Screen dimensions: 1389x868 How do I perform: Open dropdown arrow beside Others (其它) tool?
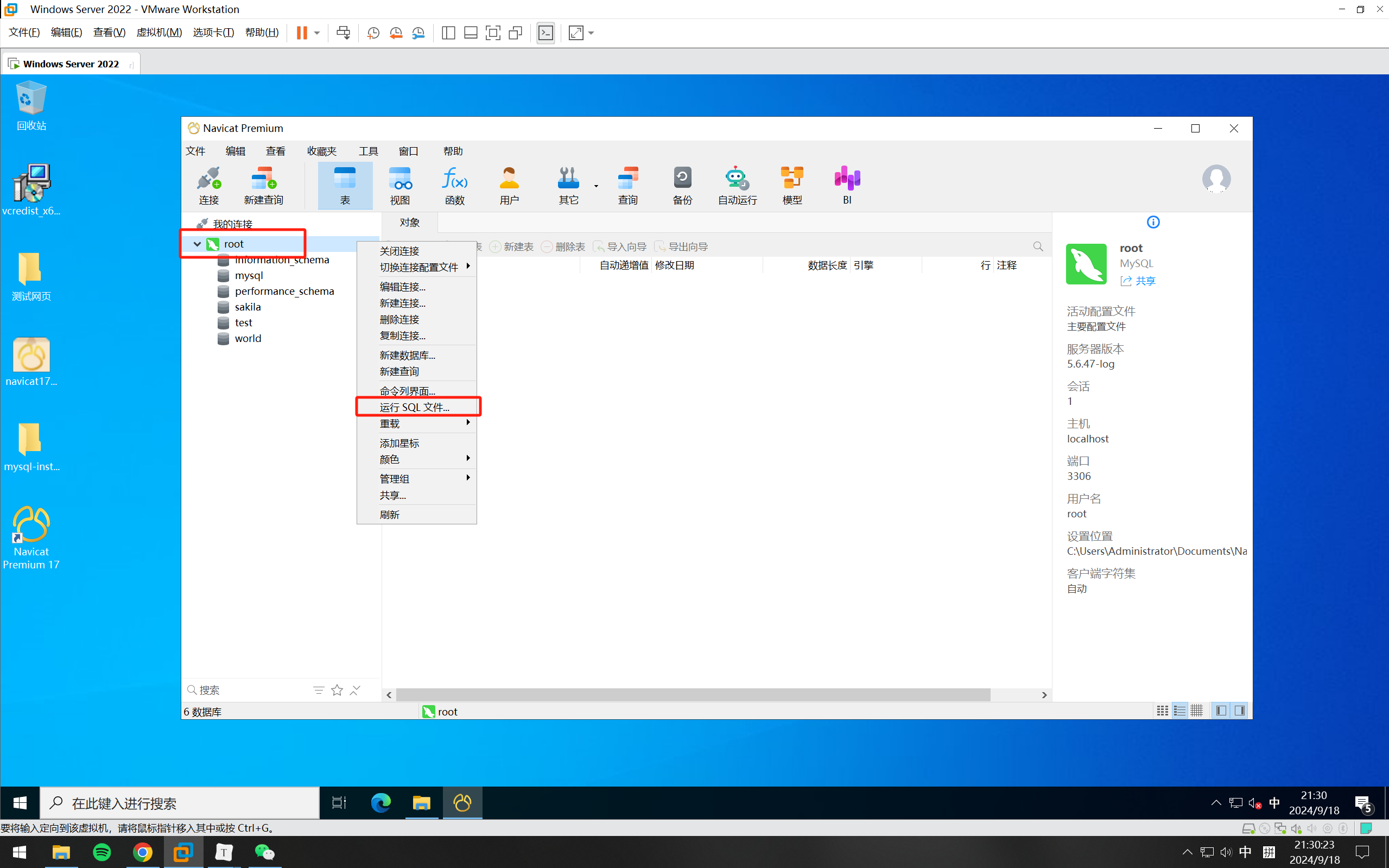click(596, 186)
